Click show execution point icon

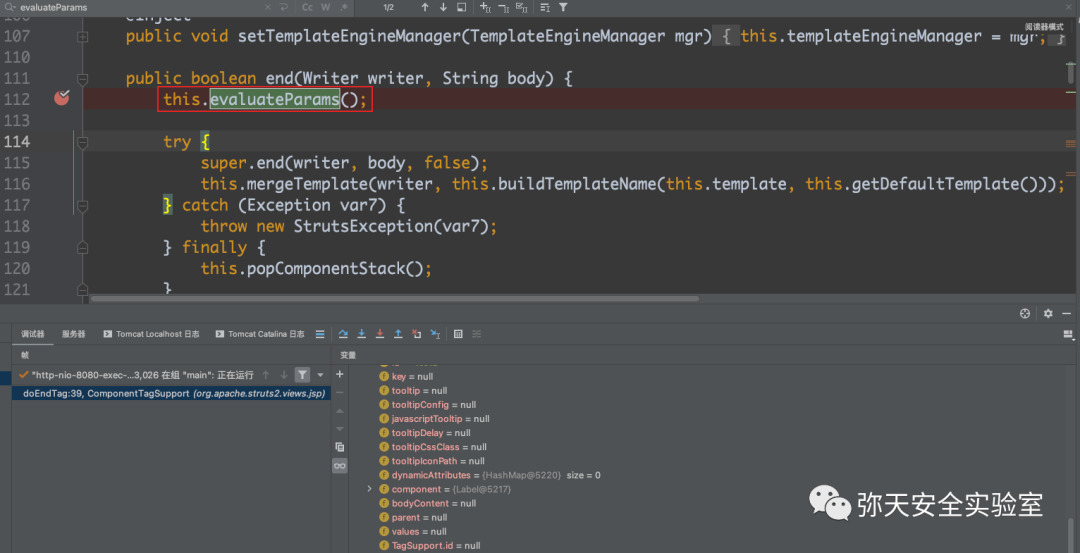coord(320,334)
